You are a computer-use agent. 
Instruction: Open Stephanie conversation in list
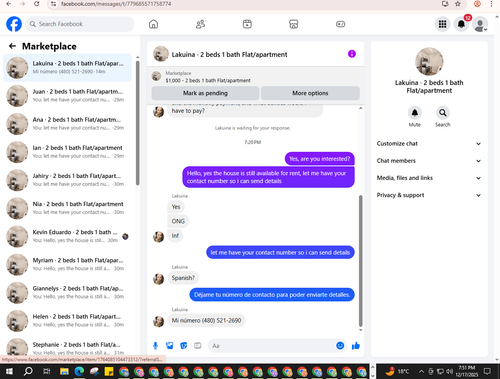[67, 347]
